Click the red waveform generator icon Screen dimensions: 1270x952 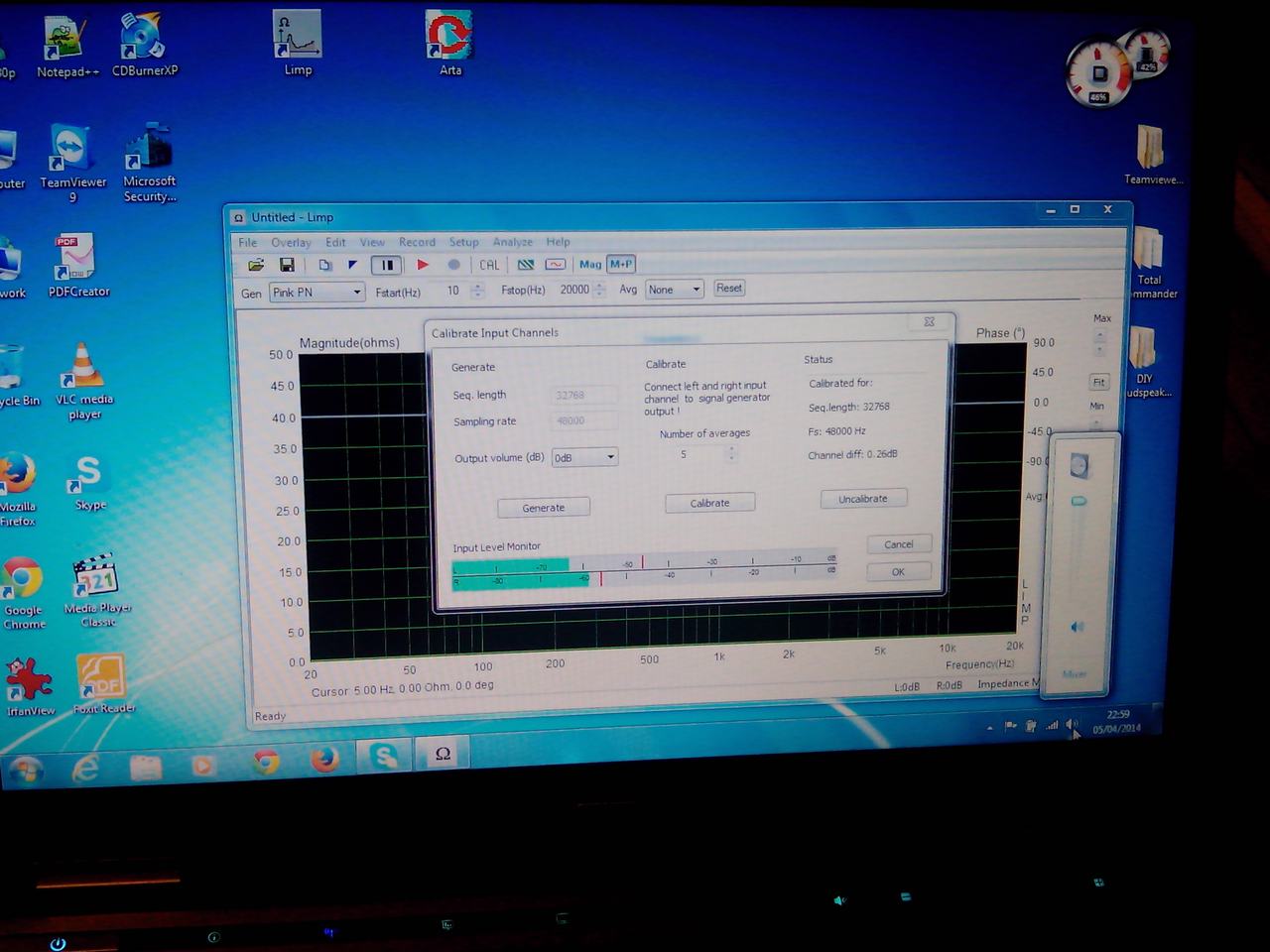click(556, 265)
